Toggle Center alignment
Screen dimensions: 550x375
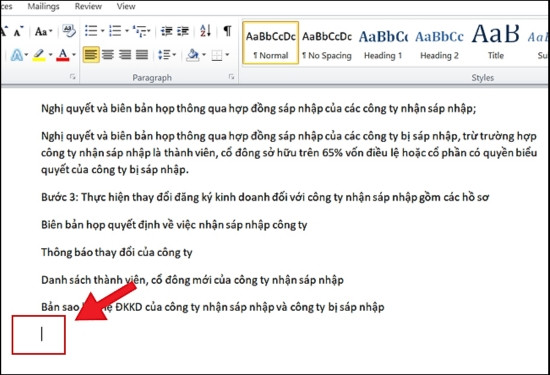coord(108,55)
